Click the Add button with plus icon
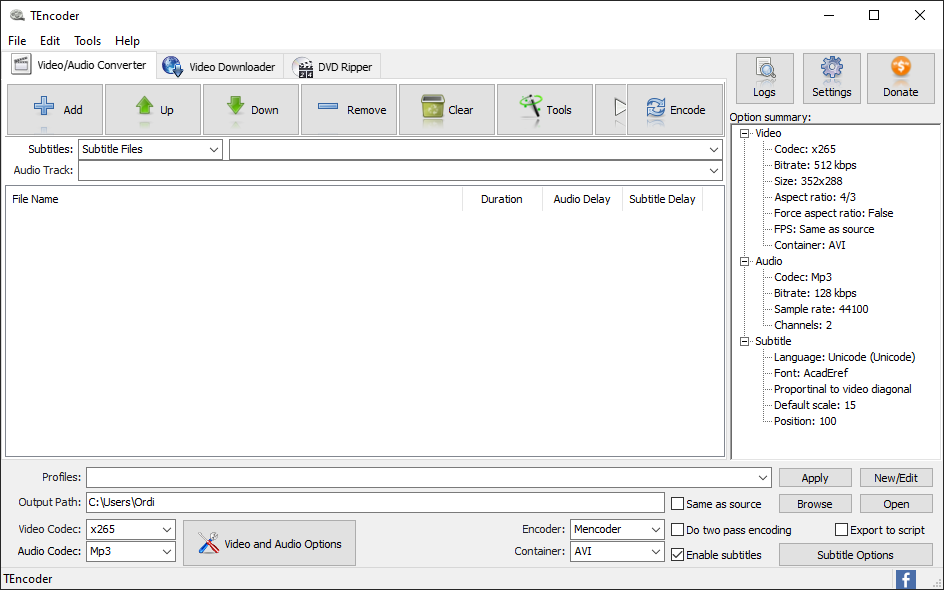The width and height of the screenshot is (944, 590). [x=55, y=110]
